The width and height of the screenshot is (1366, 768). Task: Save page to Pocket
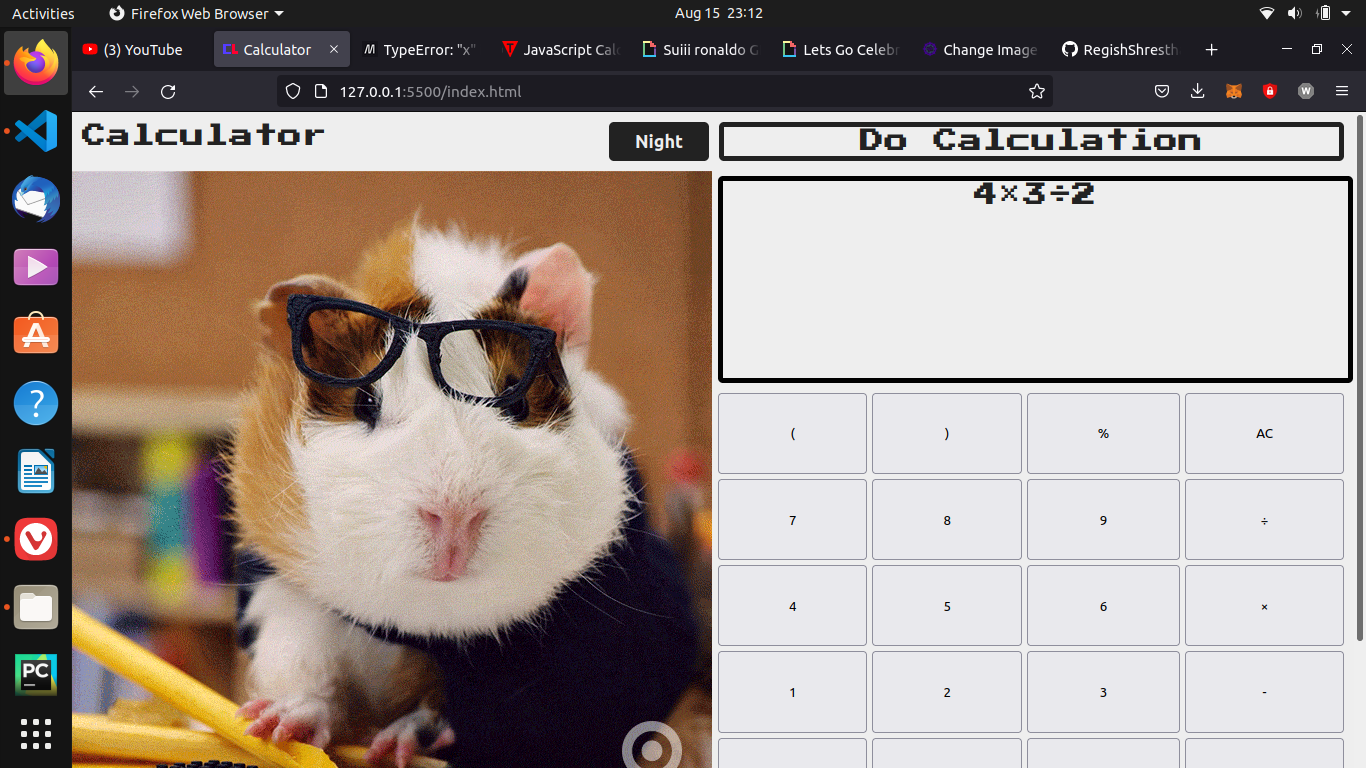coord(1162,92)
